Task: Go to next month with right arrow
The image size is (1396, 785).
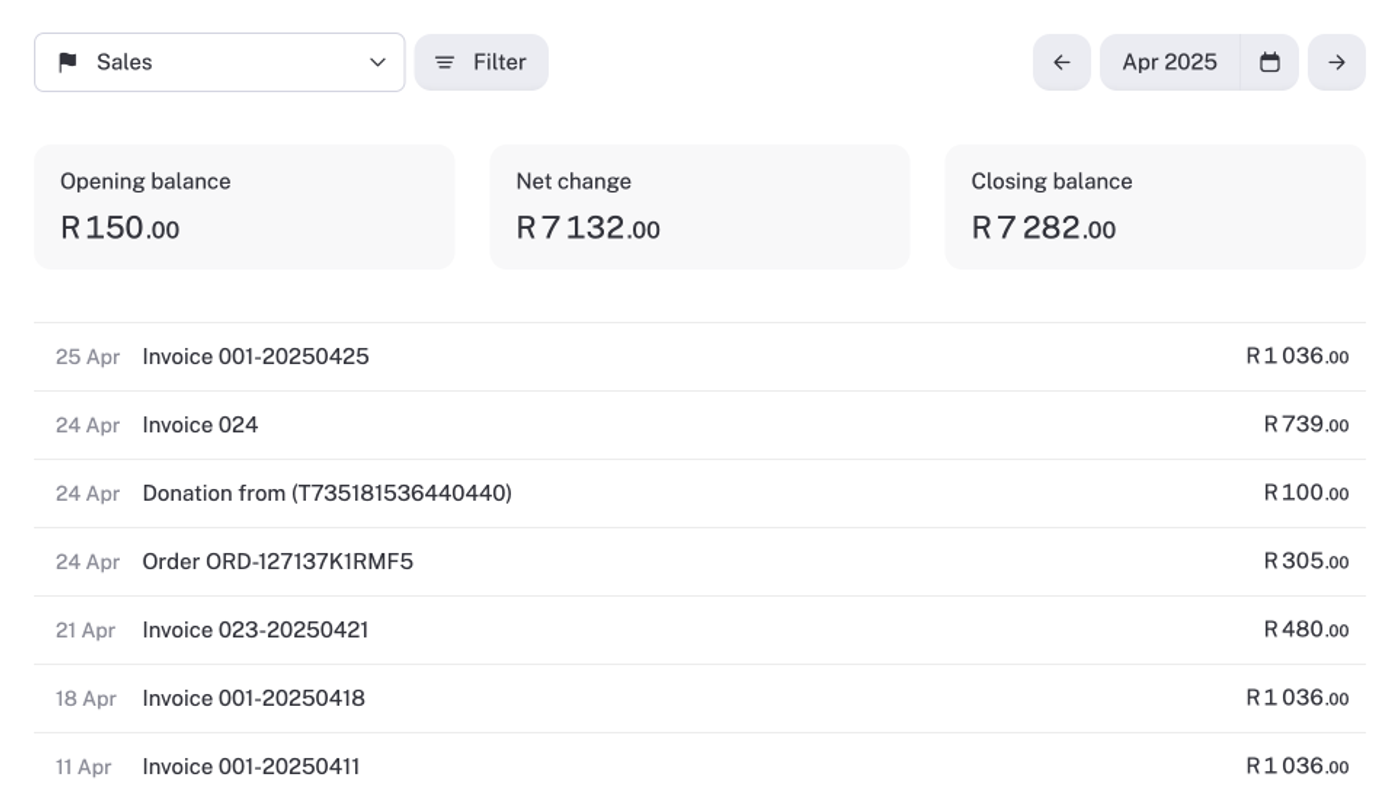Action: 1336,62
